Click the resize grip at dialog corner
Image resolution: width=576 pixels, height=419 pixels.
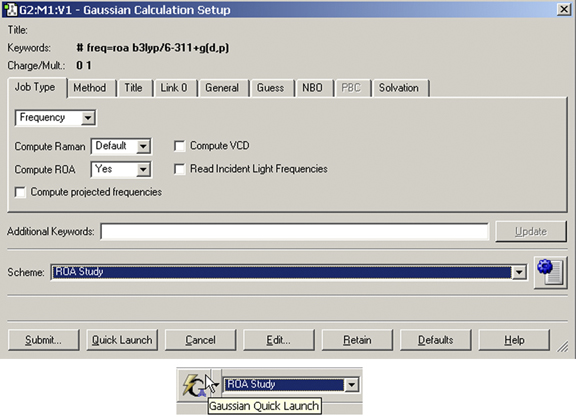(x=562, y=346)
